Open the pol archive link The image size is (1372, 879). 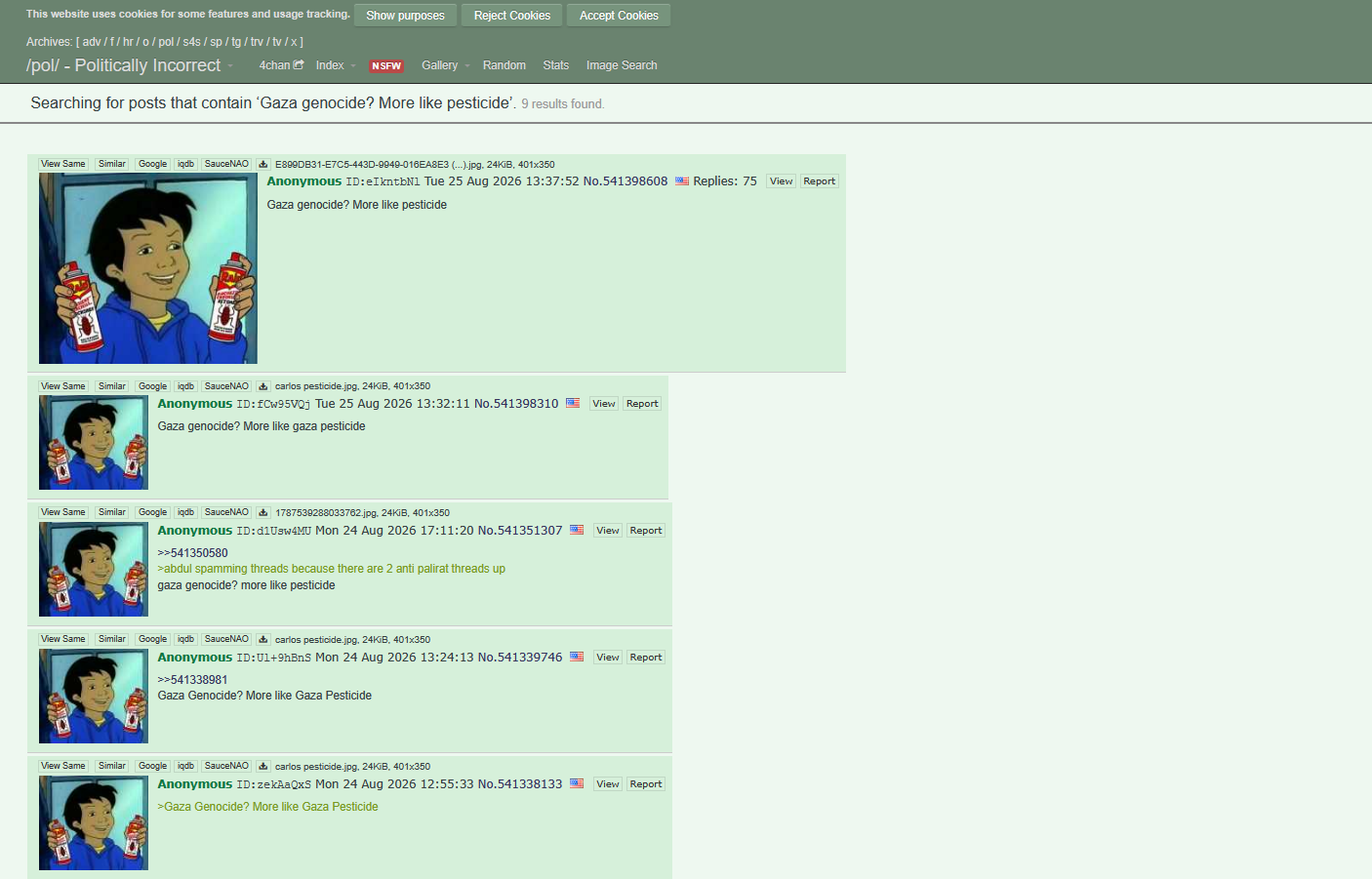(166, 42)
